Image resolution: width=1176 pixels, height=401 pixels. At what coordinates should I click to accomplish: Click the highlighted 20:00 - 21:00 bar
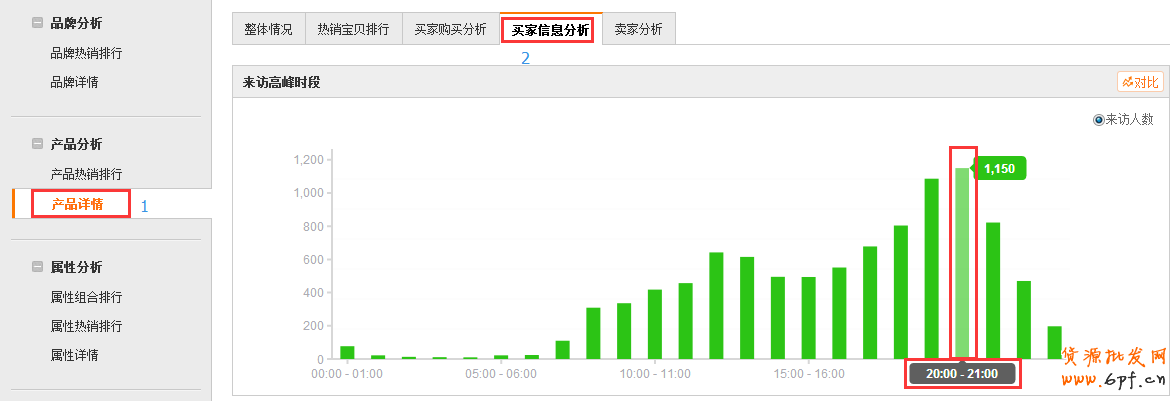(x=962, y=263)
